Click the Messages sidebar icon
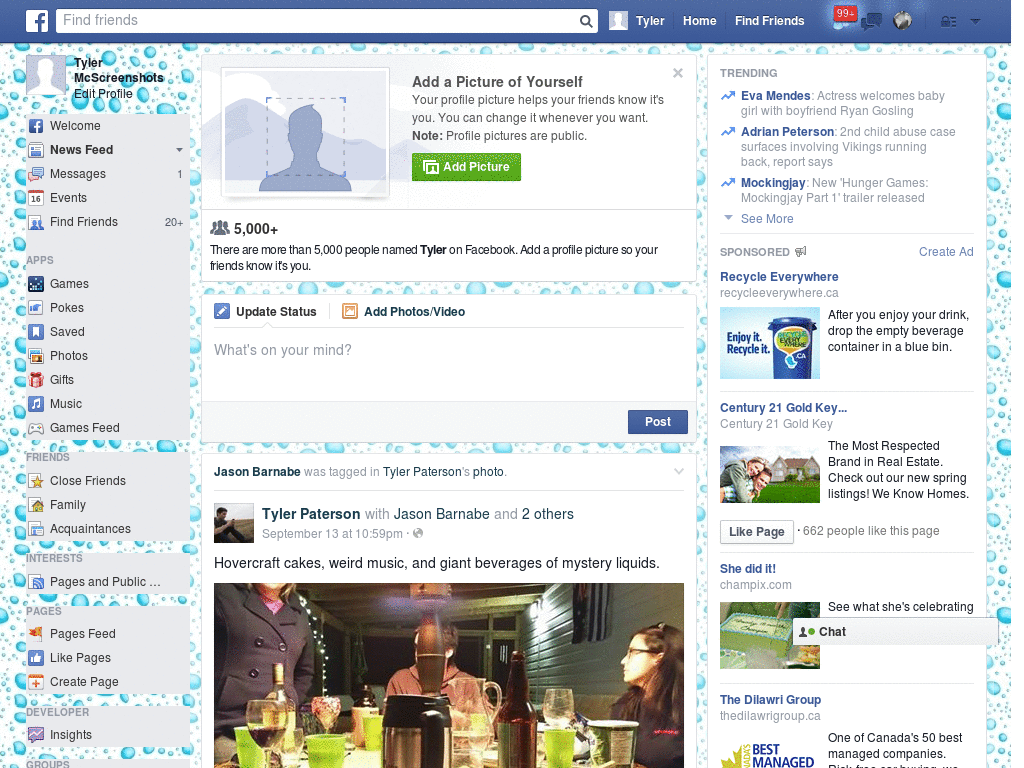Image resolution: width=1024 pixels, height=768 pixels. 36,174
